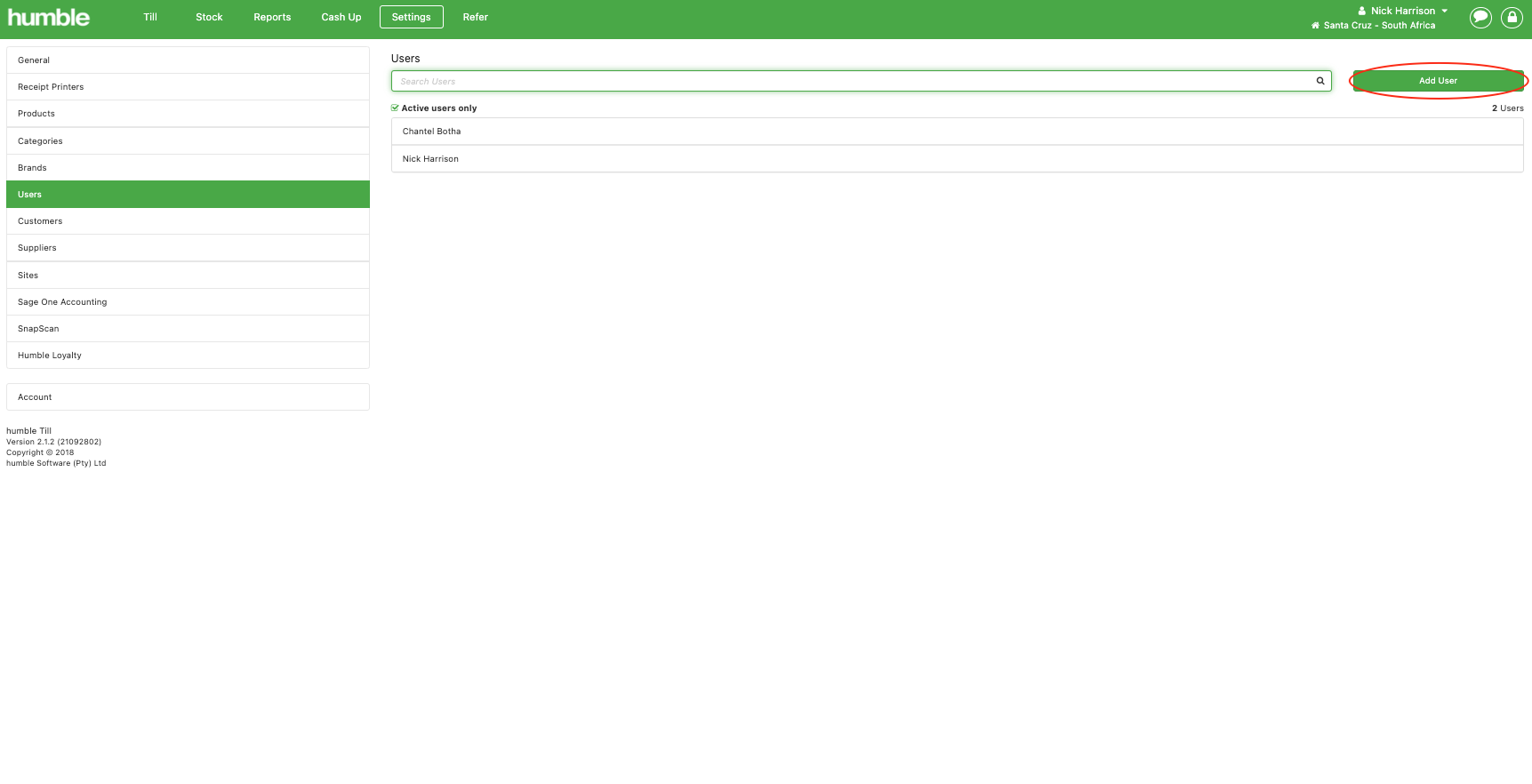1532x784 pixels.
Task: Open the Stock menu
Action: 209,17
